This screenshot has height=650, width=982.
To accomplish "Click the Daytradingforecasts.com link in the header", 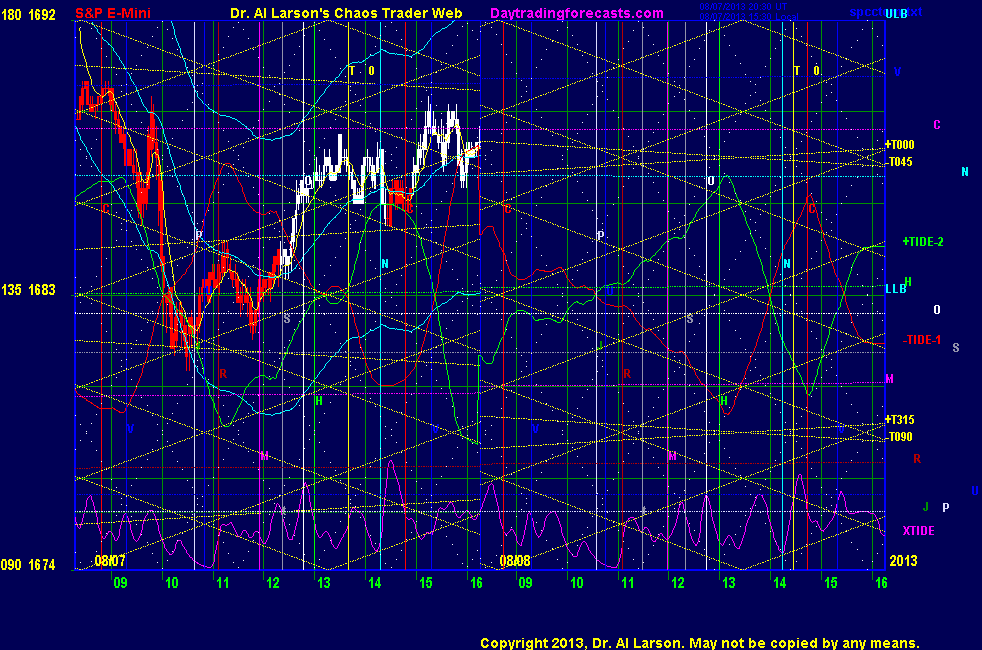I will [x=576, y=13].
